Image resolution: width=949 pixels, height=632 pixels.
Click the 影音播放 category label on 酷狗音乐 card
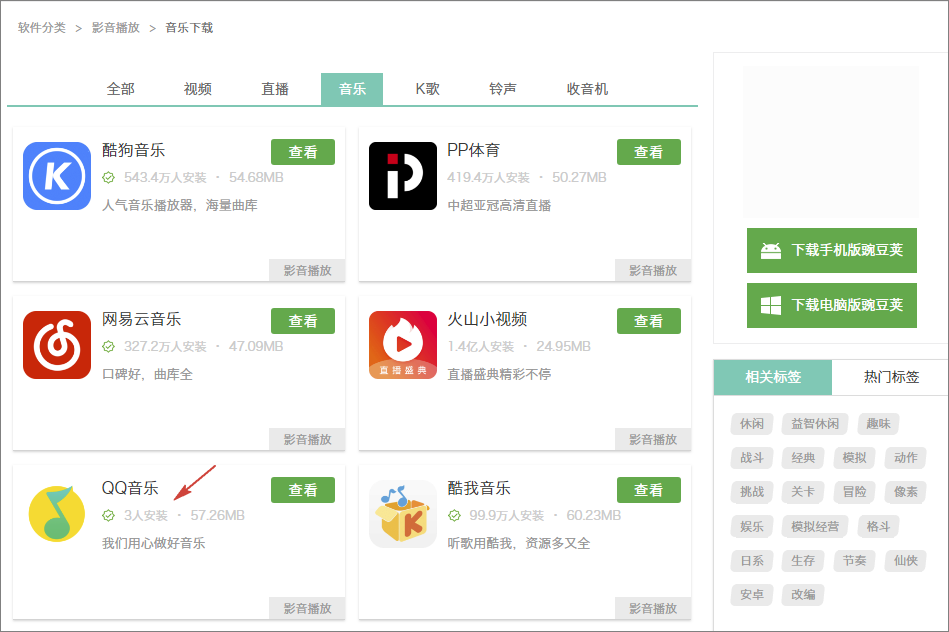307,271
